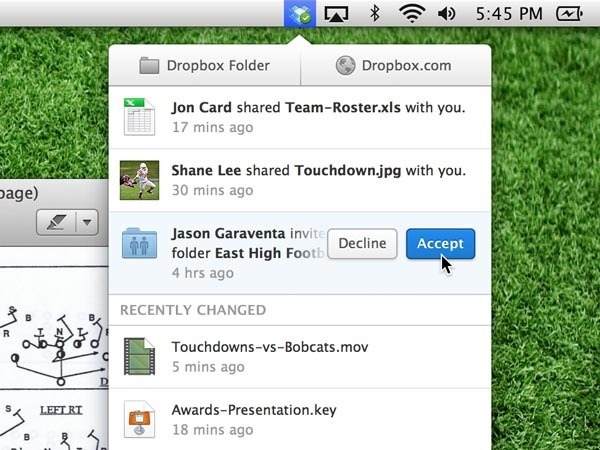Click the Touchdowns-vs-Bobcats.mov movie file icon
The height and width of the screenshot is (450, 600).
coord(139,356)
